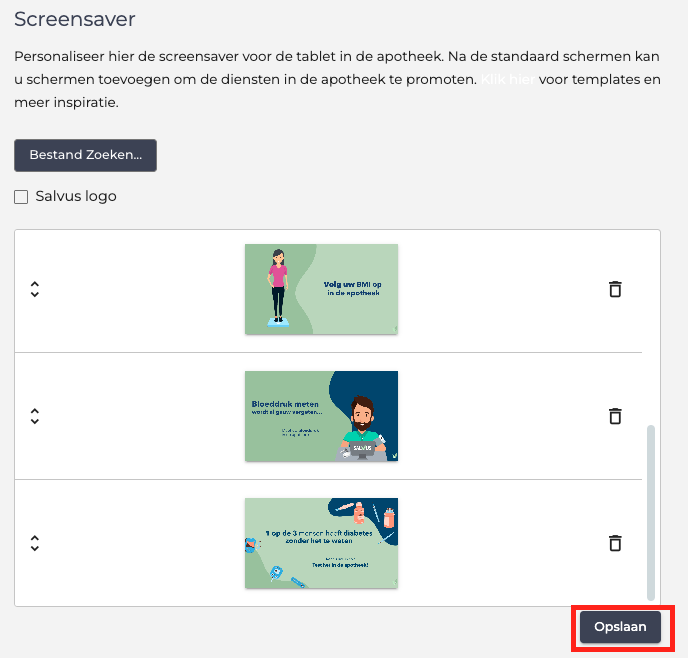Click the up chevron on the Bloeddruk row
Image resolution: width=688 pixels, height=658 pixels.
click(34, 411)
